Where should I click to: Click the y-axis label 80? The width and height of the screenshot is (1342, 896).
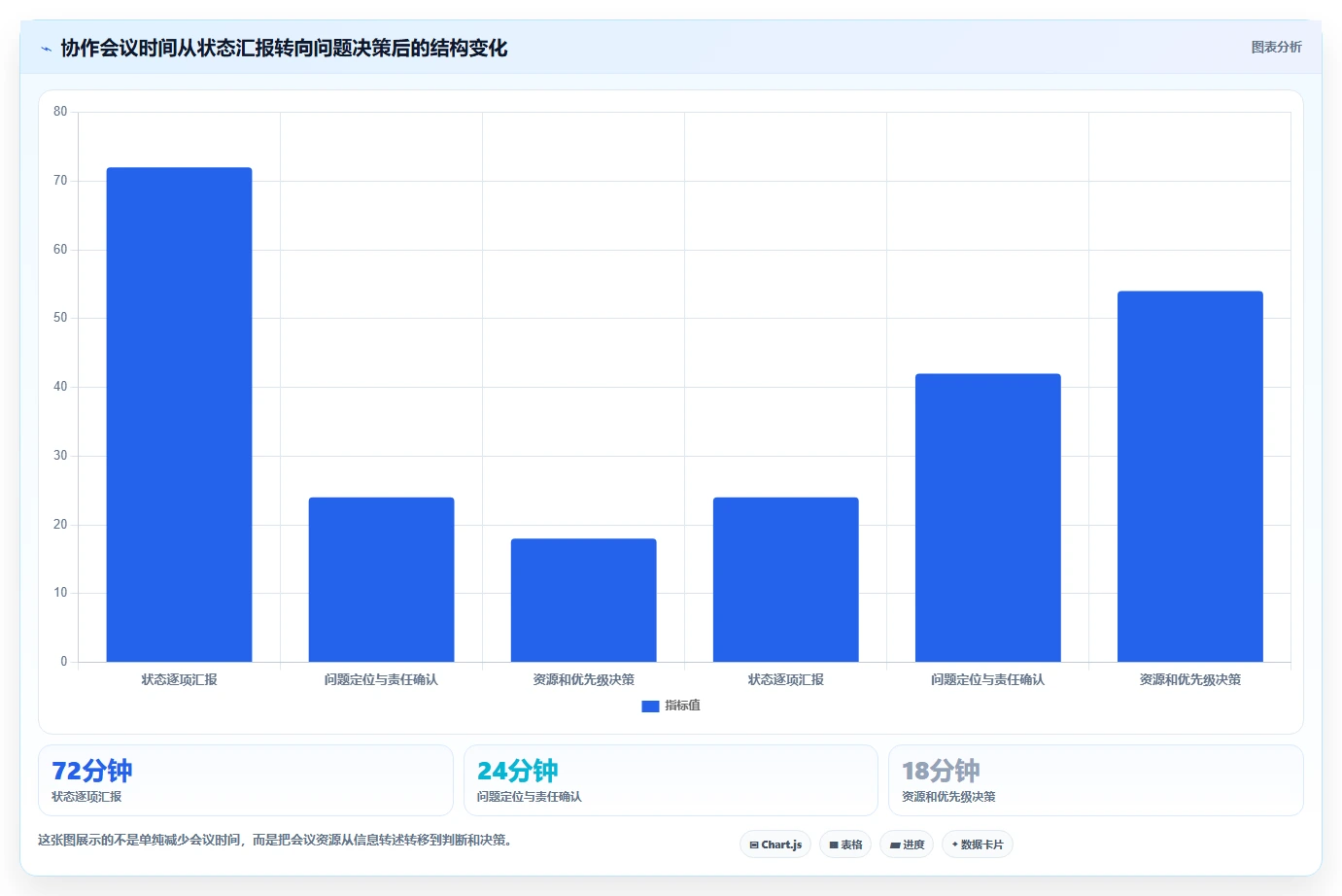[x=60, y=112]
